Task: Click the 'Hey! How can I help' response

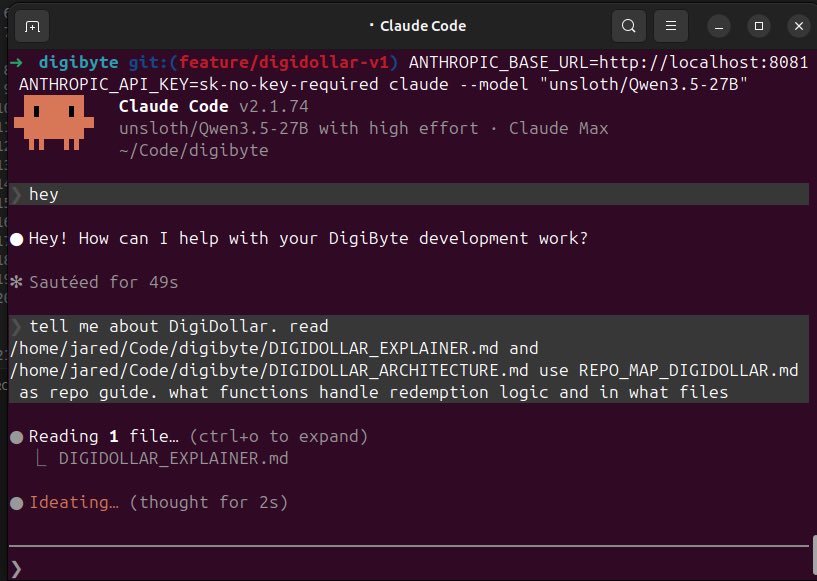Action: pyautogui.click(x=308, y=239)
